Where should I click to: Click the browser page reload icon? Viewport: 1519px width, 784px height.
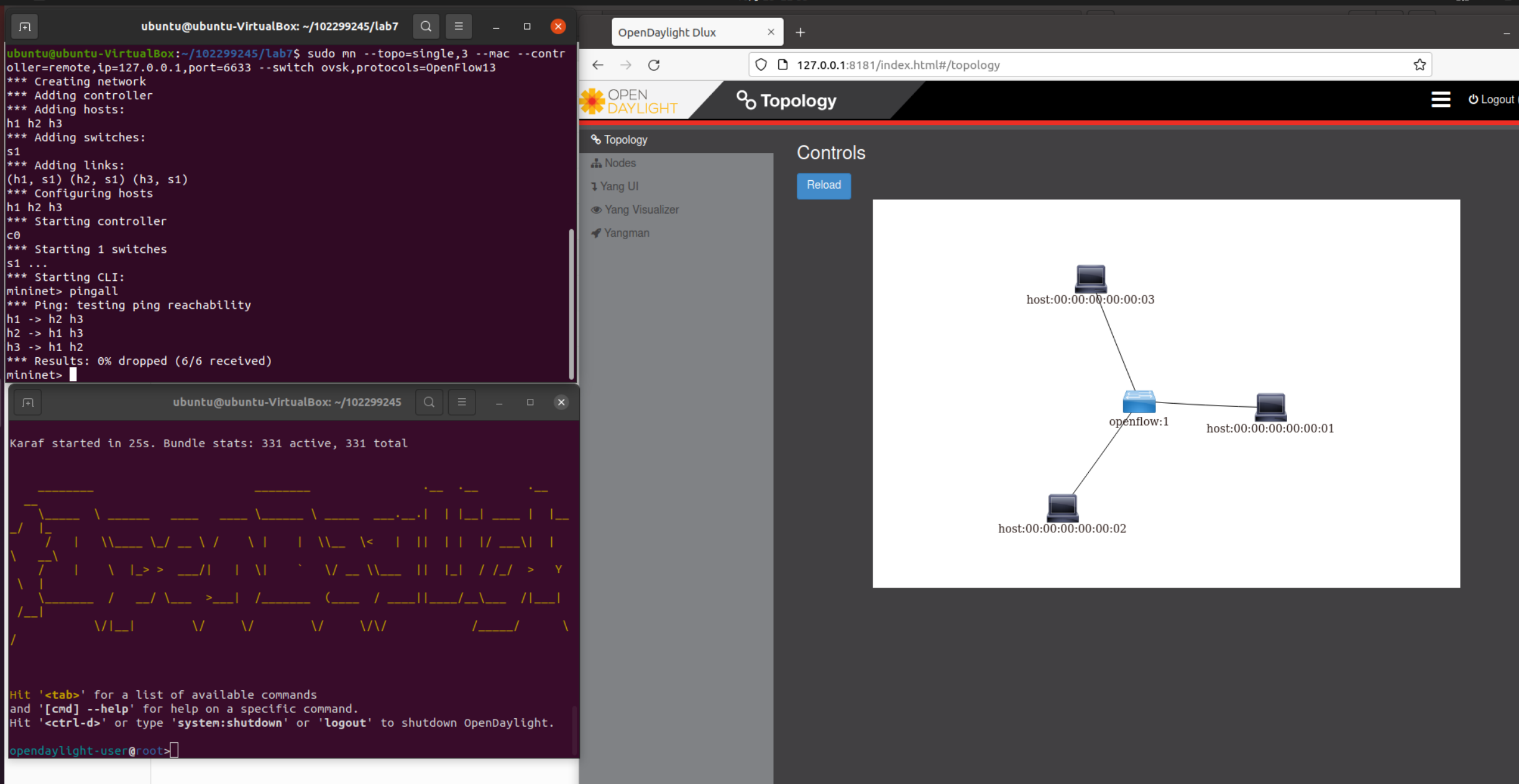coord(654,65)
